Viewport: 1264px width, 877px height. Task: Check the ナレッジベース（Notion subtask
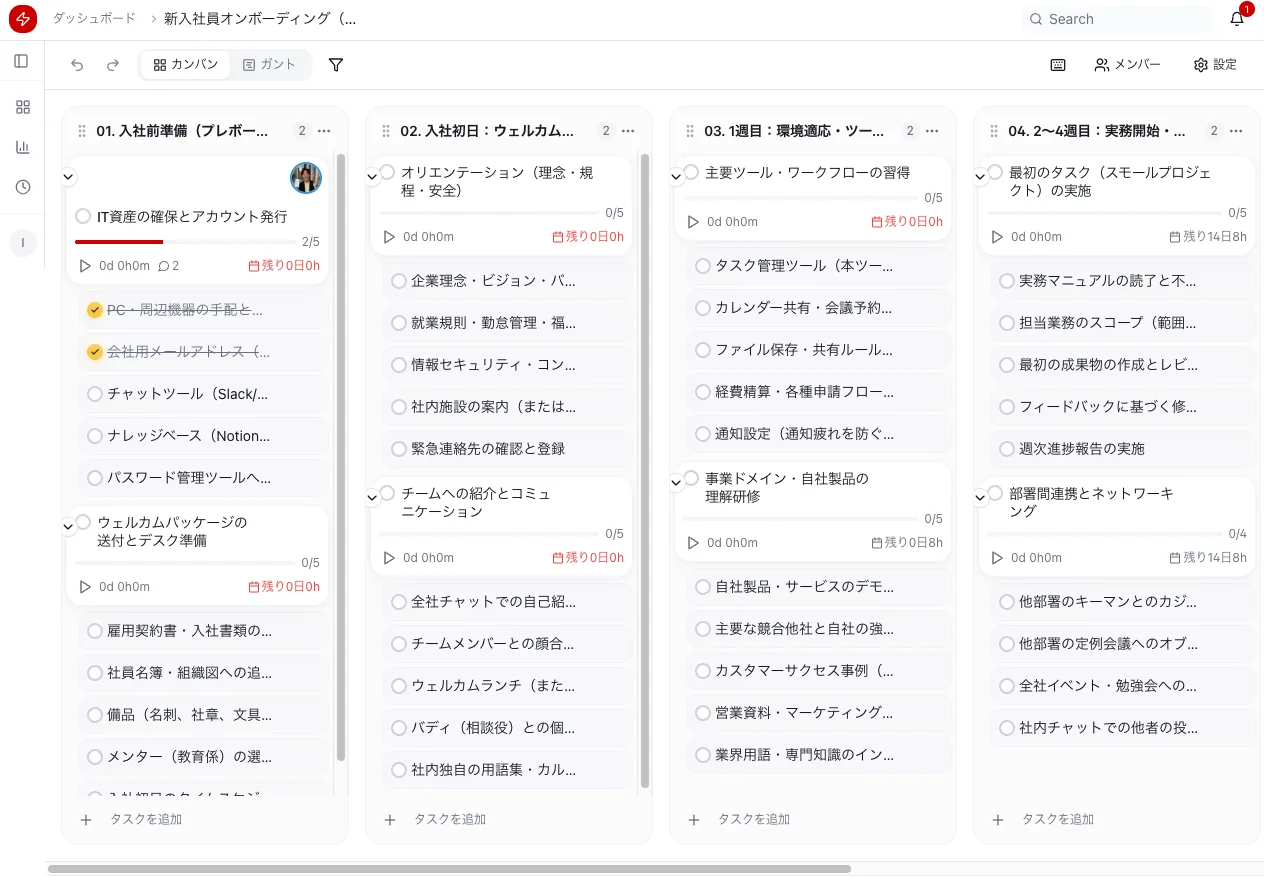click(95, 436)
